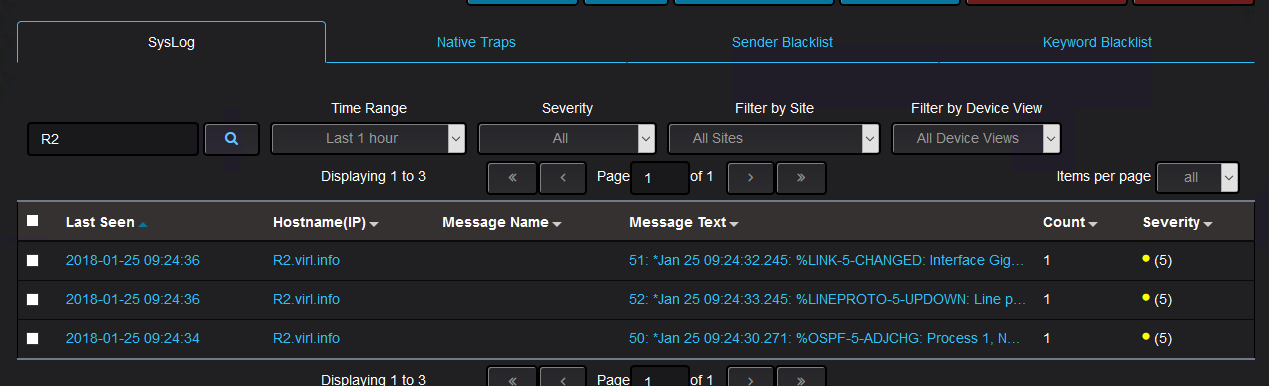
Task: Open the 52 LINEPROTO-5-UPDOWN message link
Action: tap(827, 299)
